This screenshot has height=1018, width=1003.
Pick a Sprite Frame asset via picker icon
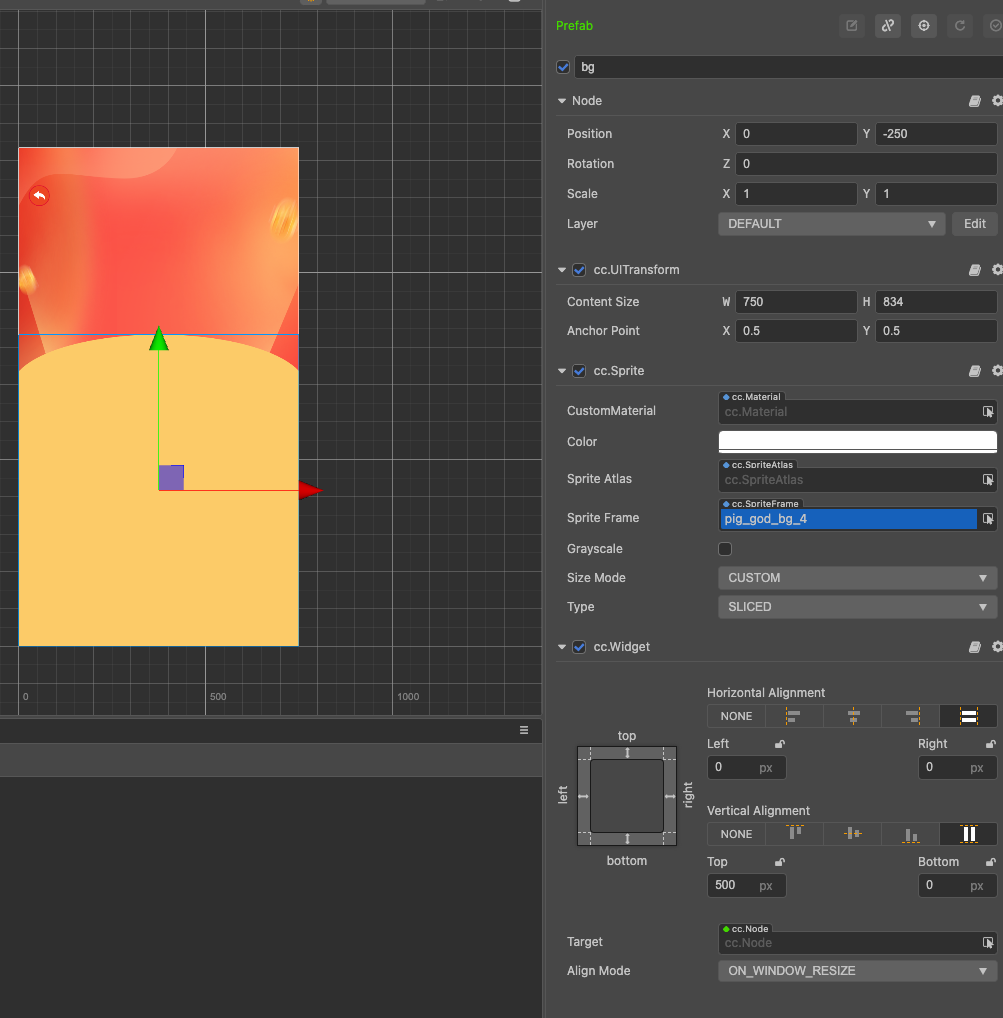(x=987, y=518)
